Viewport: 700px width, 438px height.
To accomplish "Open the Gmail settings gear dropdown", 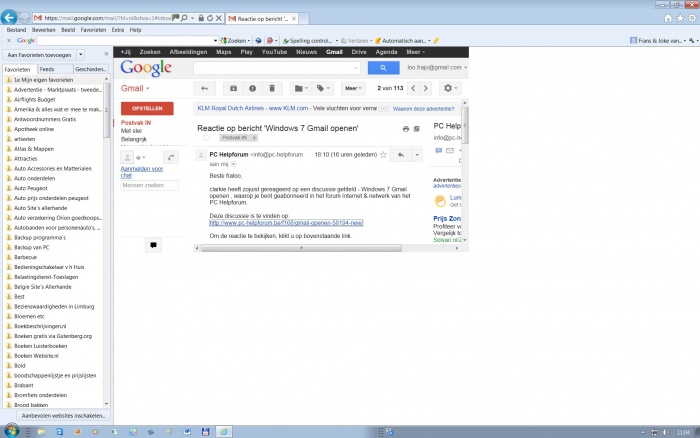I will tap(450, 88).
